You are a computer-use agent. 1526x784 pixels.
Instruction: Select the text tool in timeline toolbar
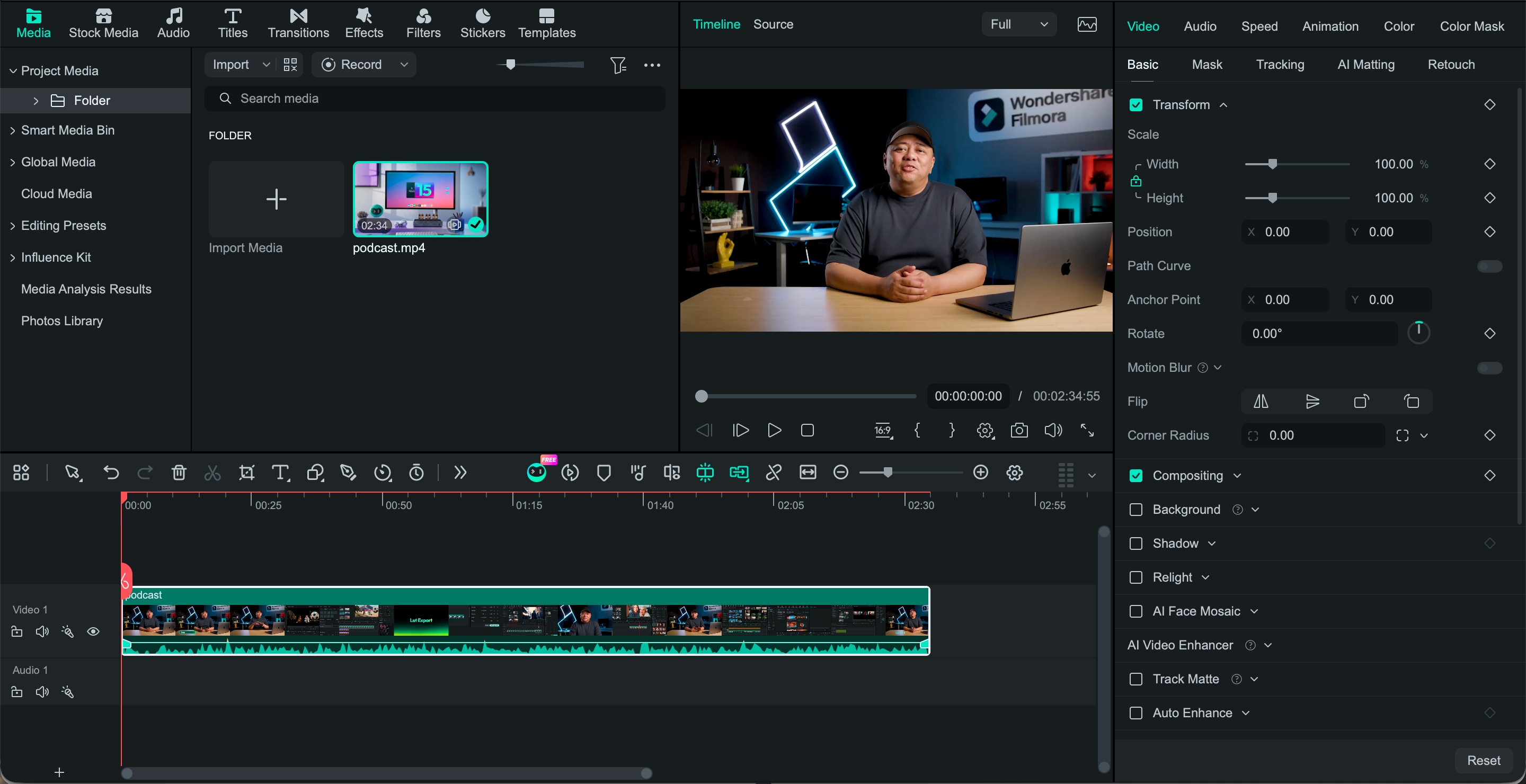tap(280, 473)
